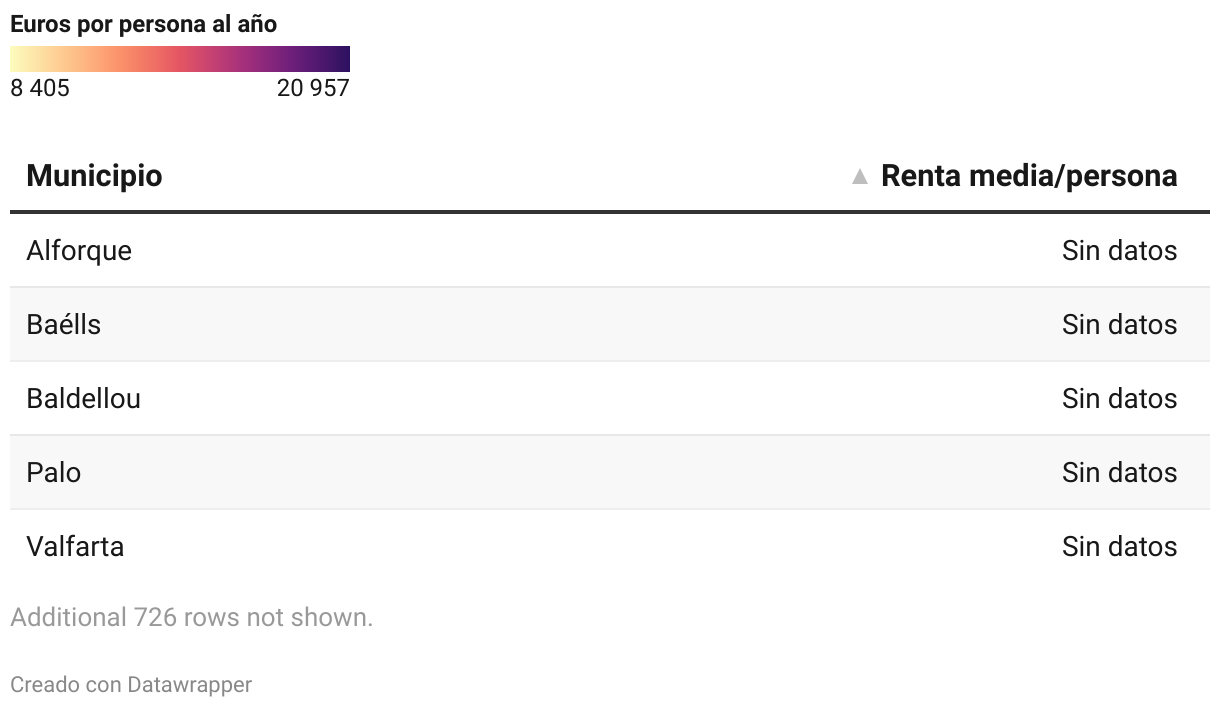The image size is (1220, 708).
Task: Click Valfarta's Sin datos income cell
Action: (1119, 546)
